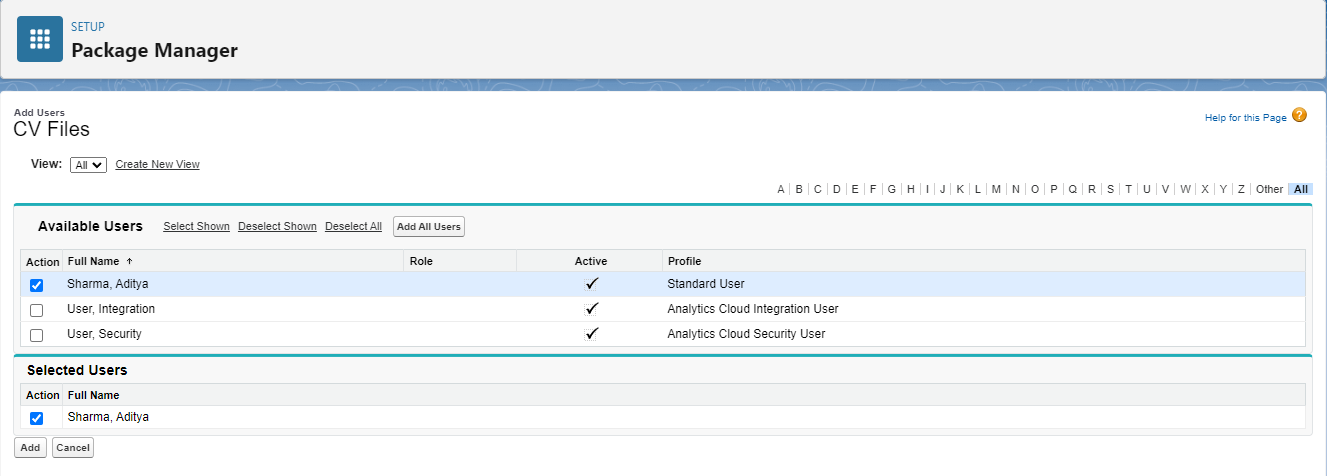The image size is (1327, 476).
Task: Open the Help for this Page link
Action: click(1245, 117)
